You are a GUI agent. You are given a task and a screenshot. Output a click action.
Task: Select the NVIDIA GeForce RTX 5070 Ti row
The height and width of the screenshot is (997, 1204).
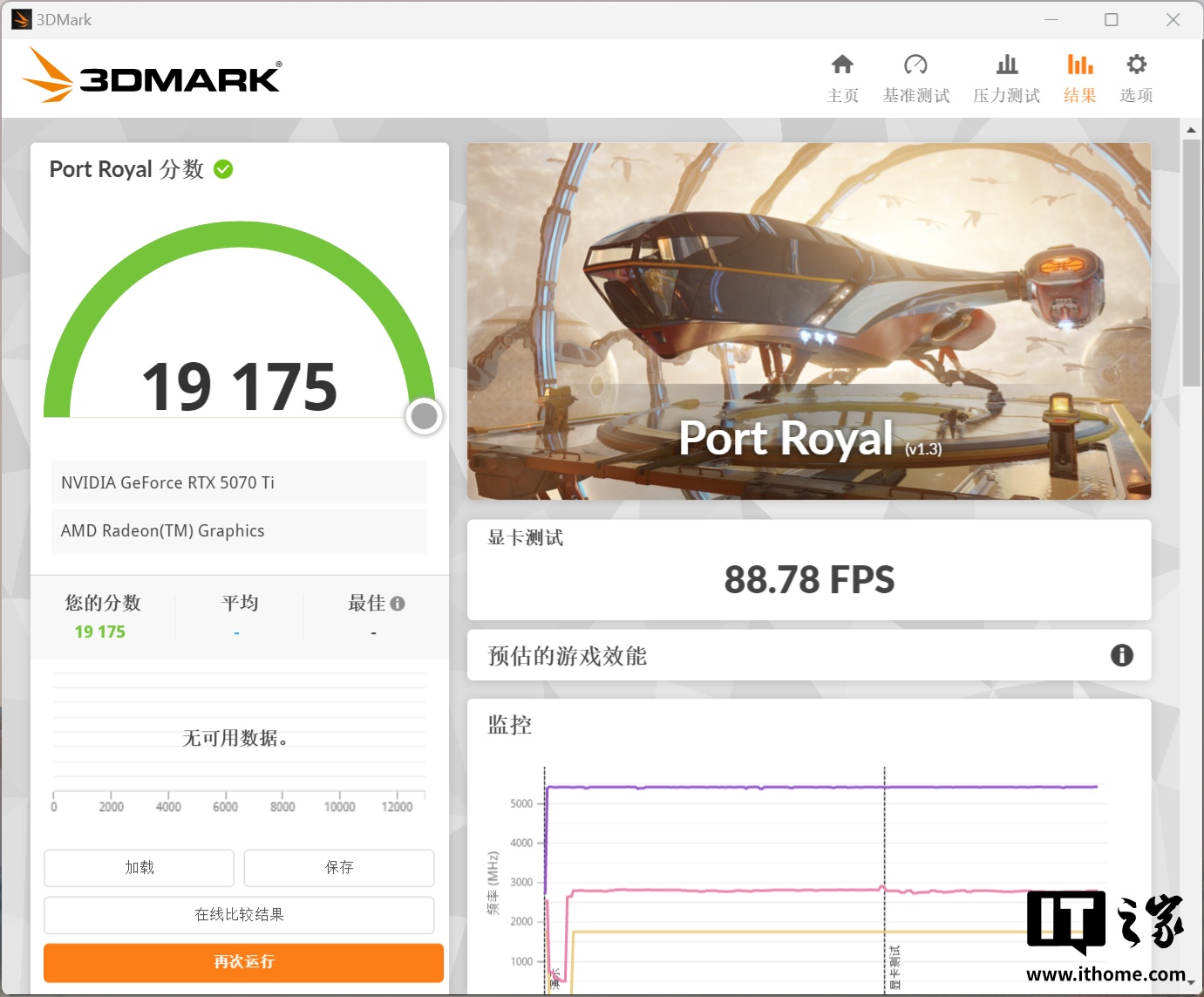[238, 482]
